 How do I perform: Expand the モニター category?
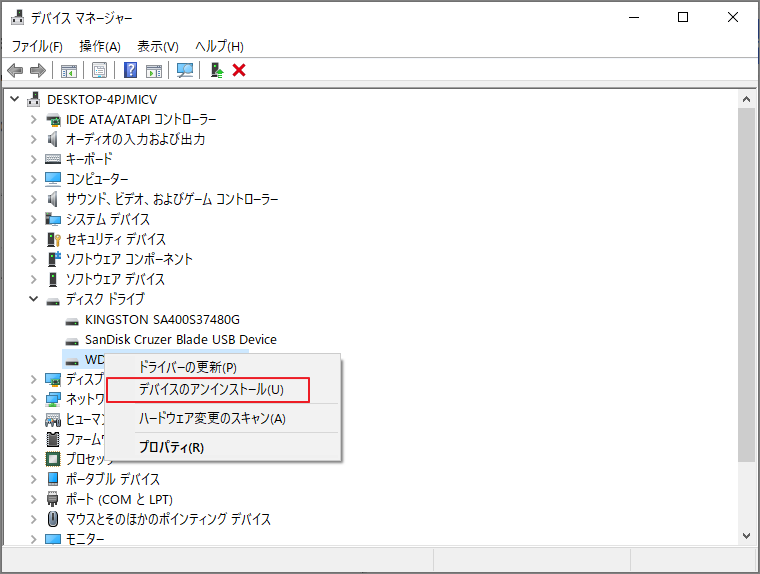point(33,539)
